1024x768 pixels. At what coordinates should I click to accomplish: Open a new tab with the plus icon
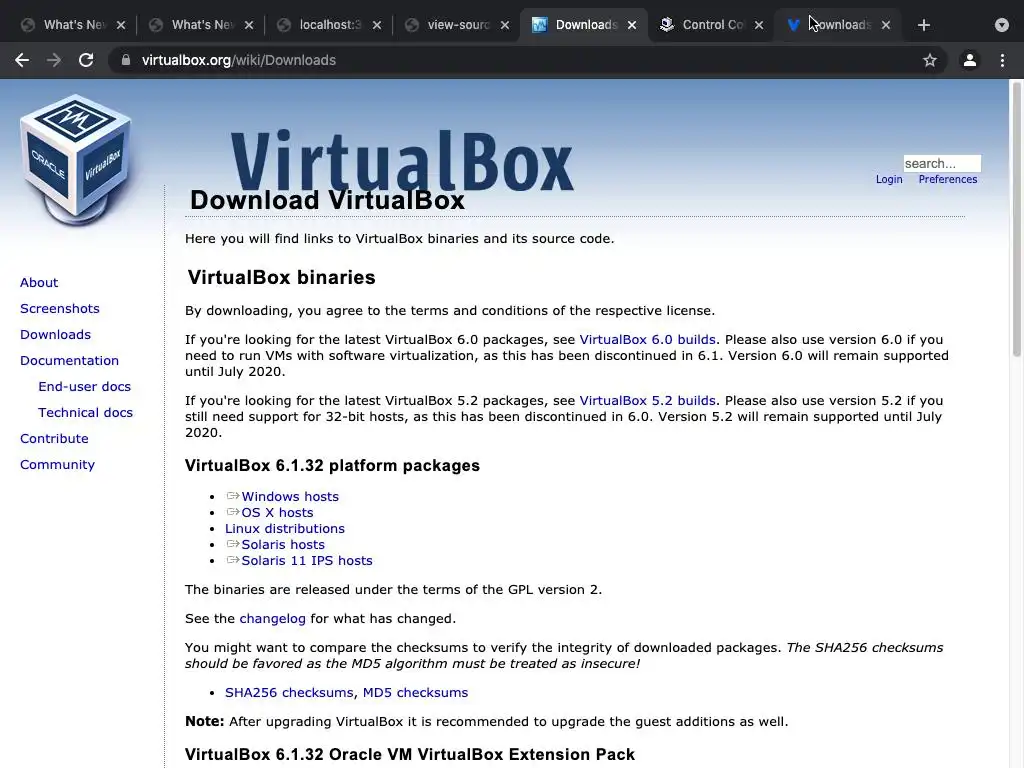pos(923,25)
